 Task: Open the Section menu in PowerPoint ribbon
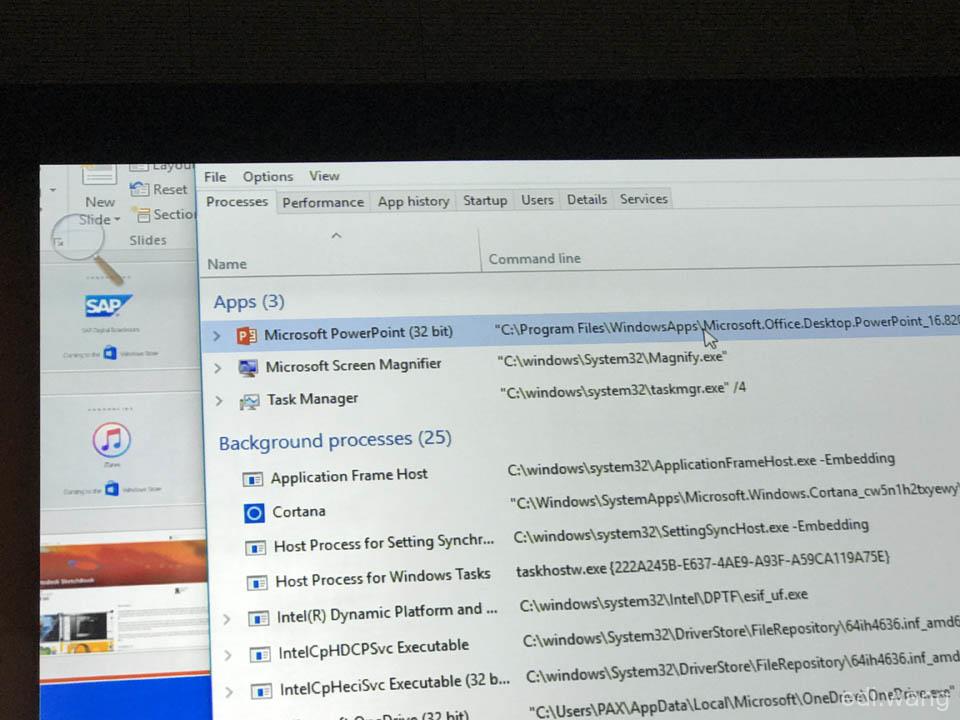166,215
